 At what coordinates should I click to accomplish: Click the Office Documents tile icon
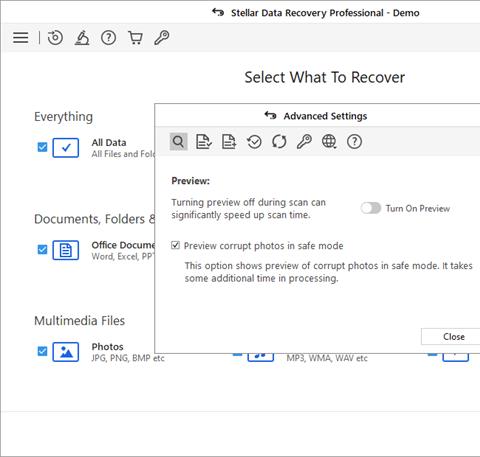point(66,250)
